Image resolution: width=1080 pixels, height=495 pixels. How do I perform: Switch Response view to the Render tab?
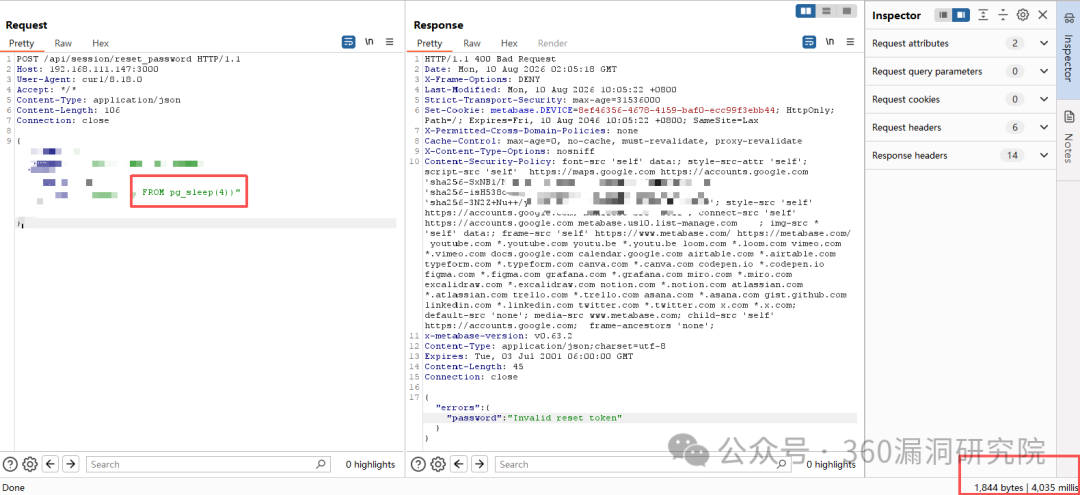[x=552, y=43]
